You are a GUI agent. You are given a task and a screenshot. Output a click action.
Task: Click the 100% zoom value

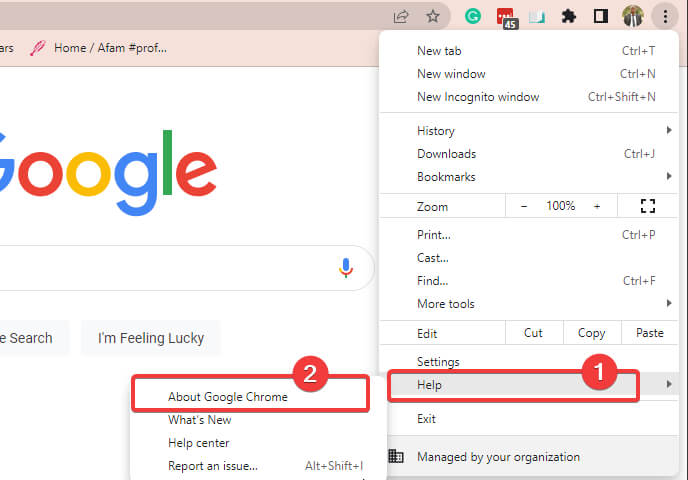tap(560, 206)
